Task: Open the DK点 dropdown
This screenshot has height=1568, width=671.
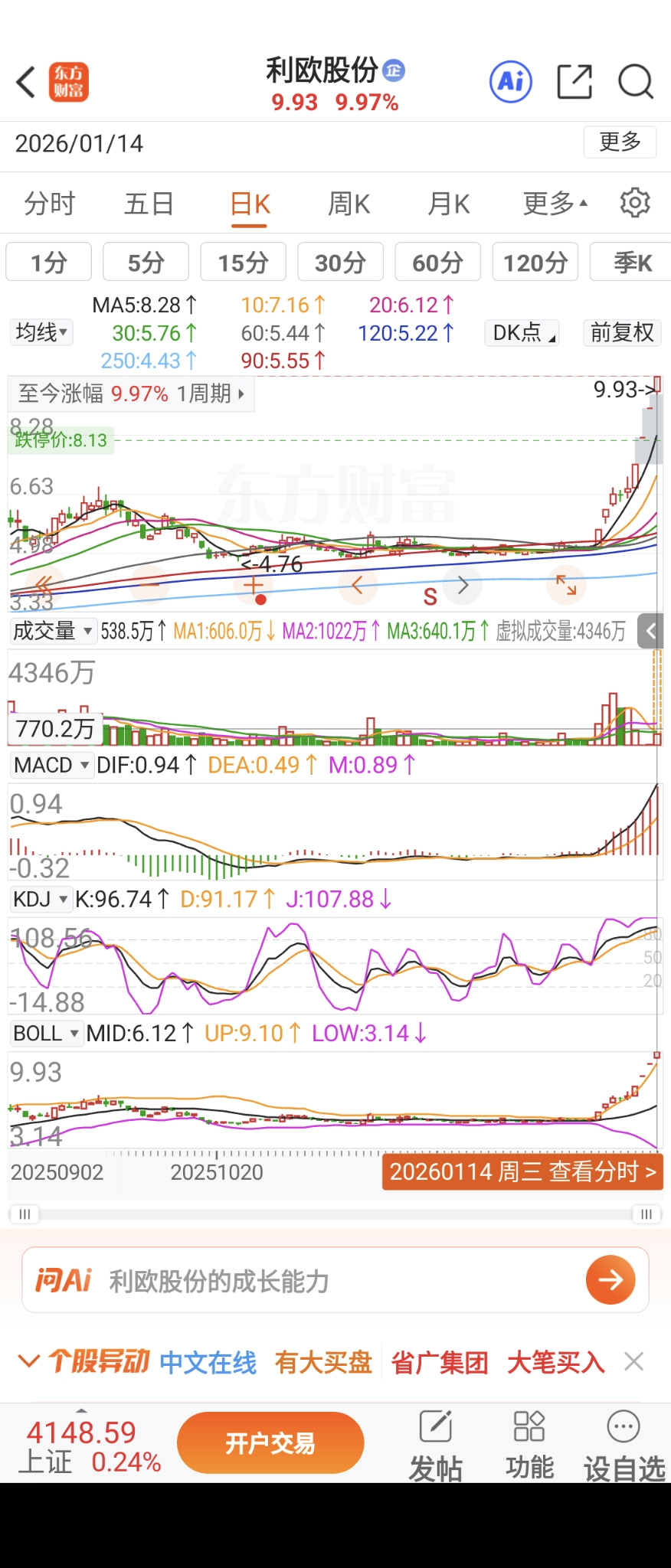Action: pyautogui.click(x=522, y=333)
